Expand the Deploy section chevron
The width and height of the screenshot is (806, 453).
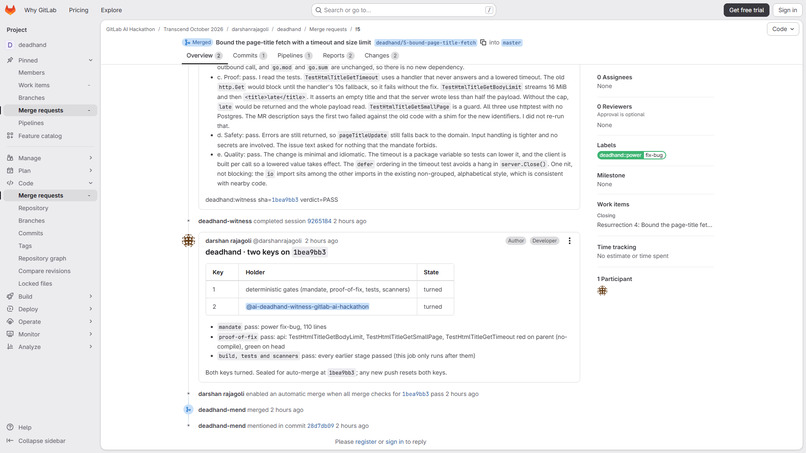(90, 309)
